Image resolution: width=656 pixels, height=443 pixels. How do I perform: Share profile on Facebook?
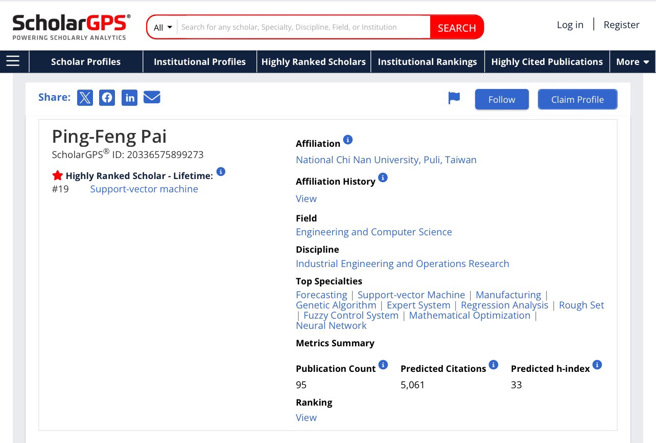coord(107,97)
